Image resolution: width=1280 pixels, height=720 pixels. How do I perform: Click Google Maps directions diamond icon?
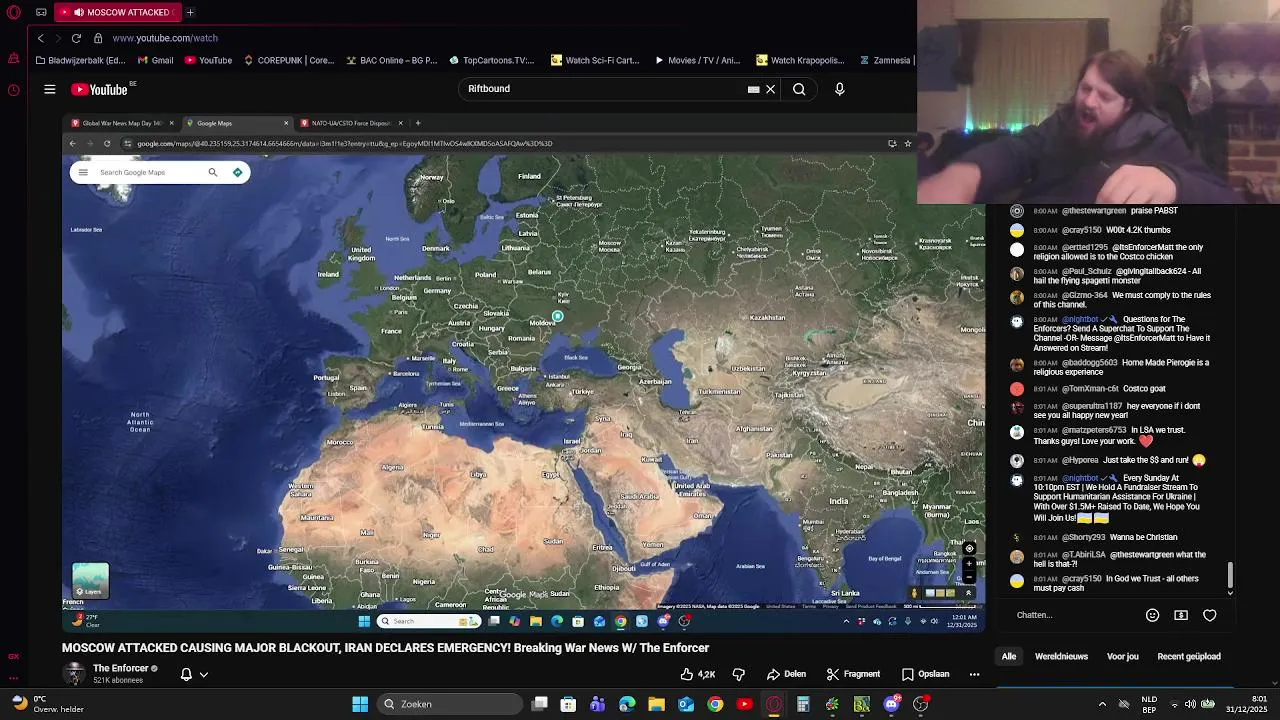(237, 172)
